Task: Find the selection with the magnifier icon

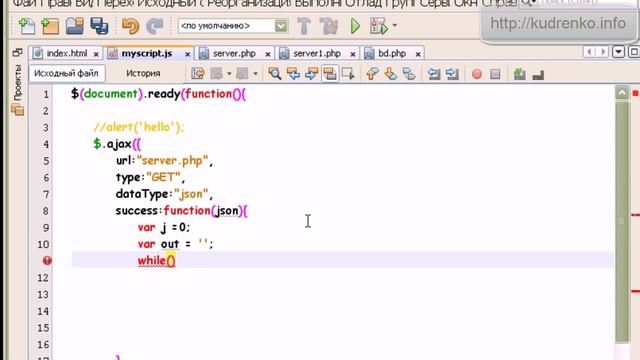Action: [x=274, y=74]
